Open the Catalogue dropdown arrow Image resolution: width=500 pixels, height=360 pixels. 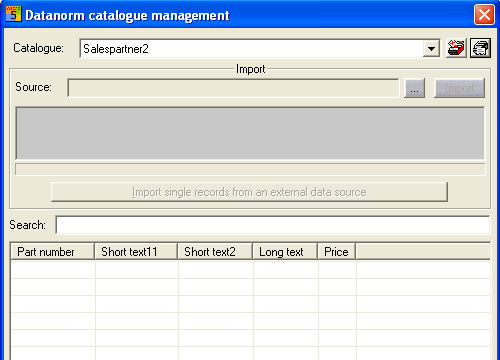(x=431, y=49)
